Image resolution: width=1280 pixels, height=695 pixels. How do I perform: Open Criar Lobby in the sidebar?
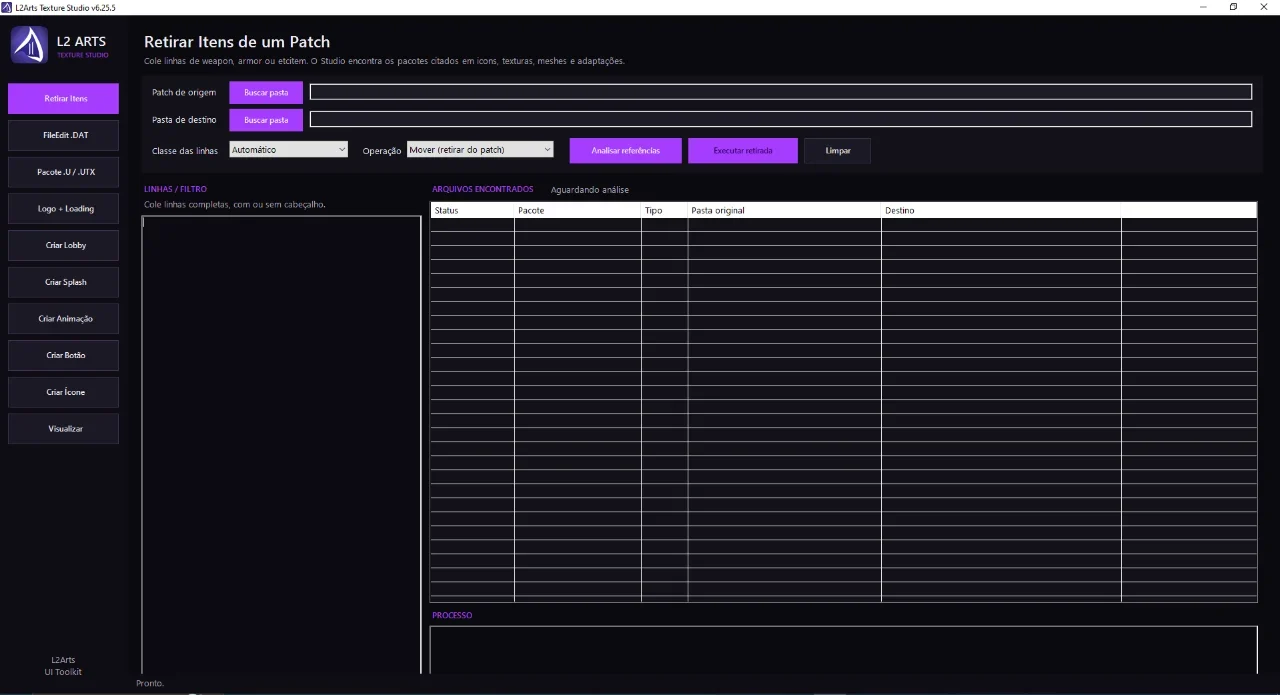[x=64, y=245]
